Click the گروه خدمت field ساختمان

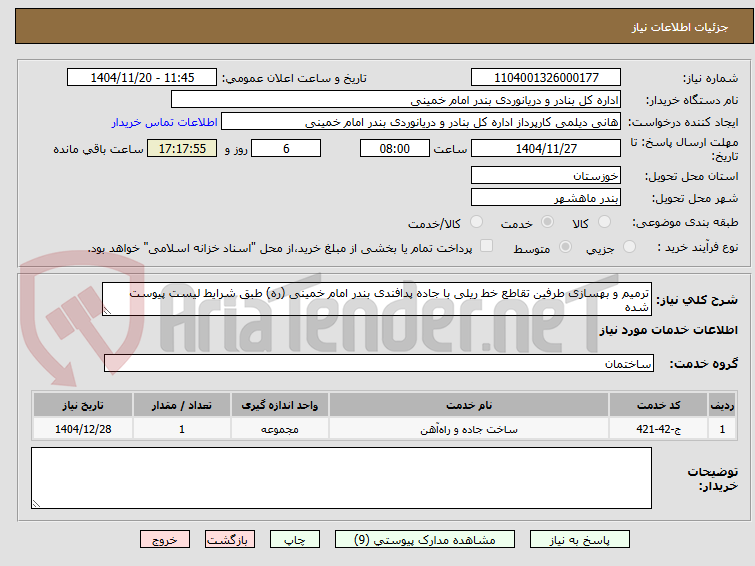tap(378, 363)
